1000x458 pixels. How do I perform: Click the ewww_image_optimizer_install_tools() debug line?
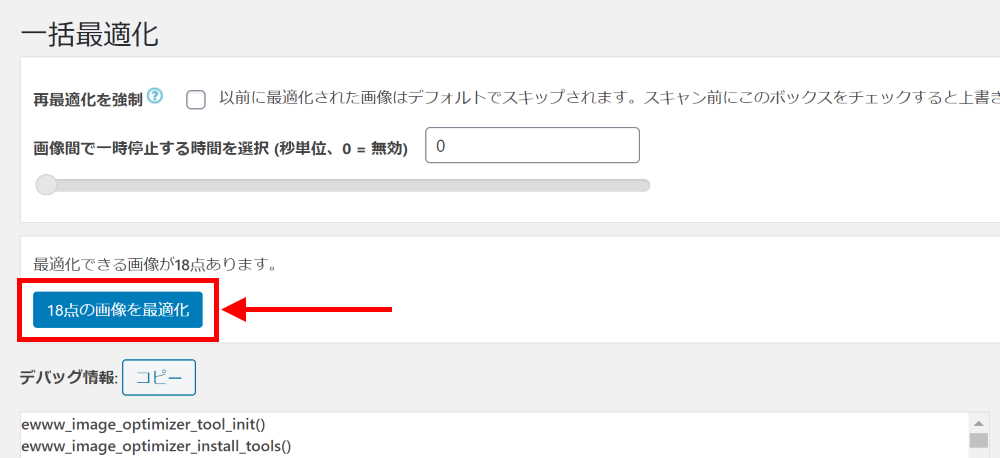pos(156,445)
